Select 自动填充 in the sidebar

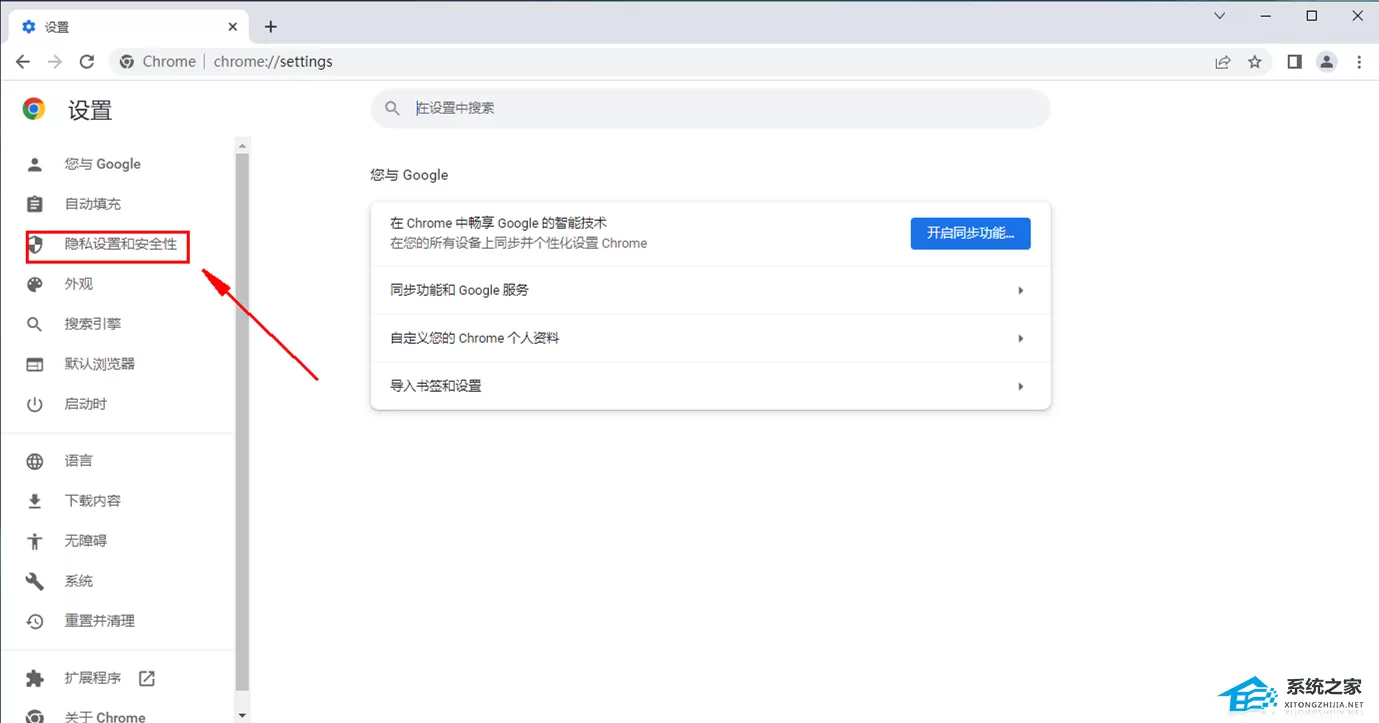pos(93,204)
